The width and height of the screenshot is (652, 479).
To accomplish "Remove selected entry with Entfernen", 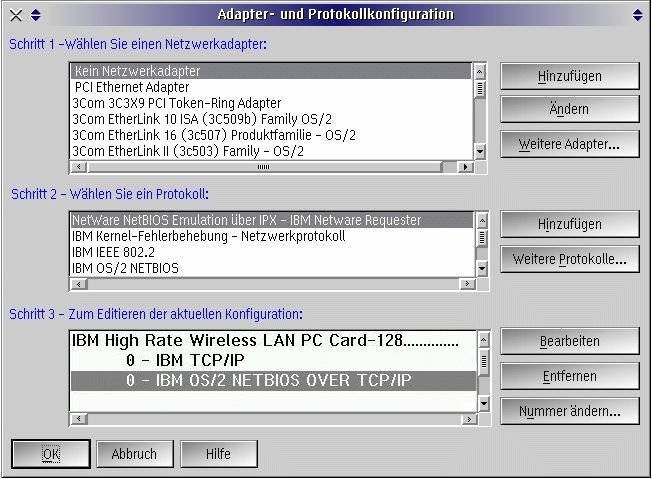I will pos(570,376).
